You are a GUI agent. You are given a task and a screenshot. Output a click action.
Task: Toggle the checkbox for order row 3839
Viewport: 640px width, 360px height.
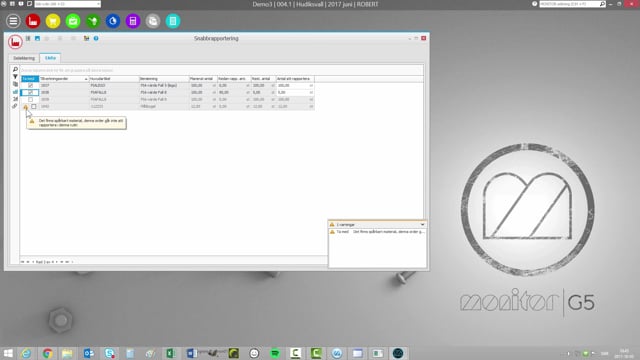coord(31,99)
